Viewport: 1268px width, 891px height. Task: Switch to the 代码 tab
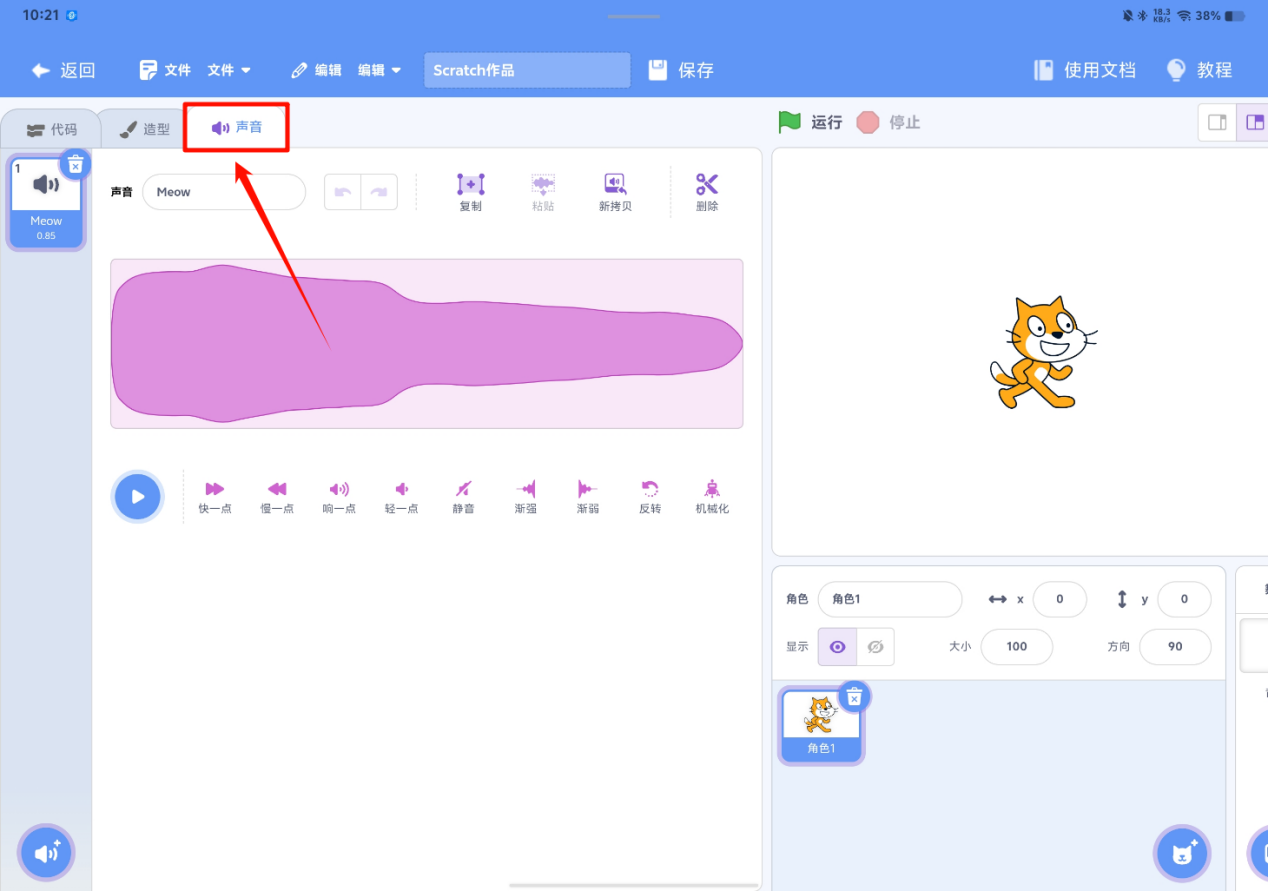[51, 128]
